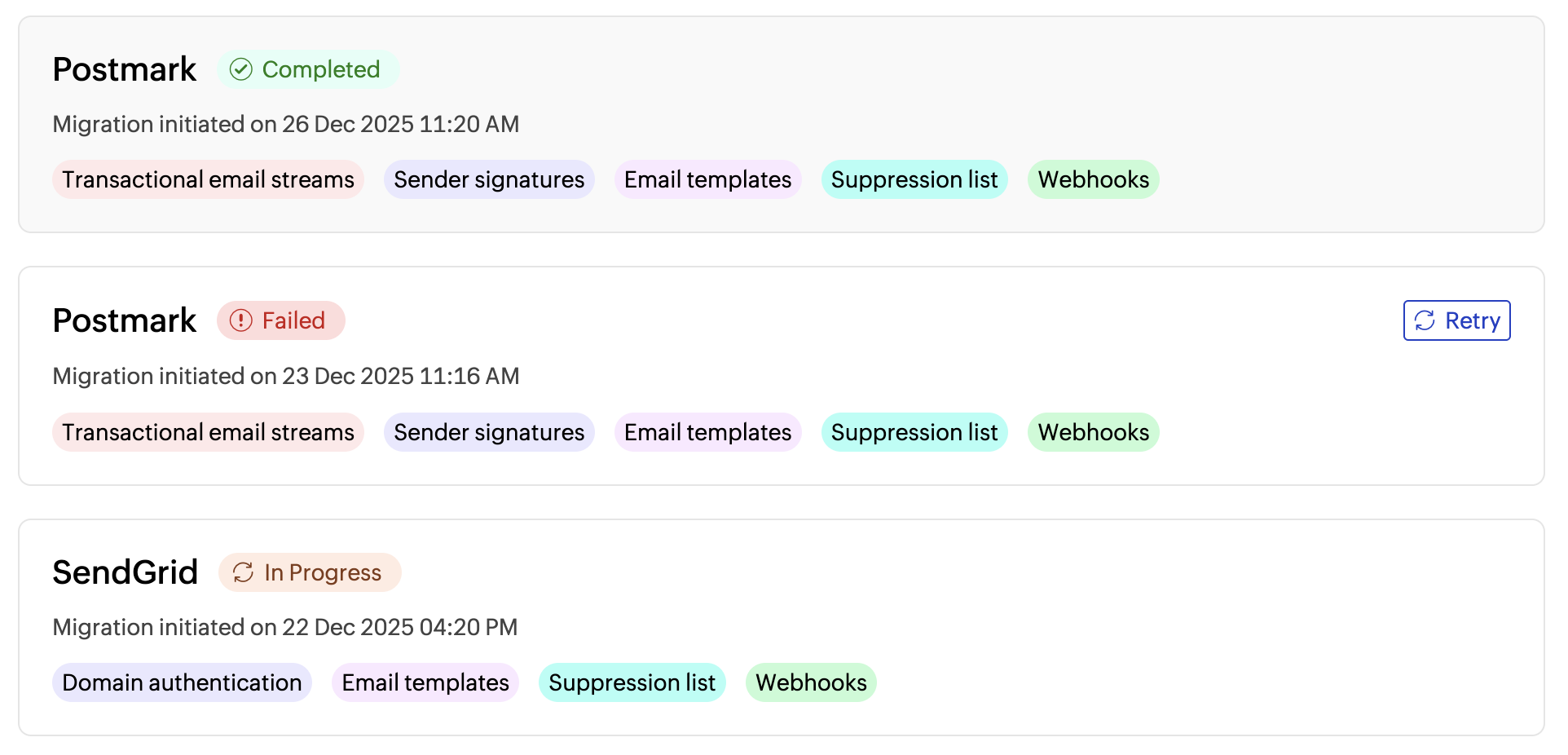This screenshot has width=1568, height=755.
Task: Click the refresh icon inside Retry button
Action: pos(1425,320)
